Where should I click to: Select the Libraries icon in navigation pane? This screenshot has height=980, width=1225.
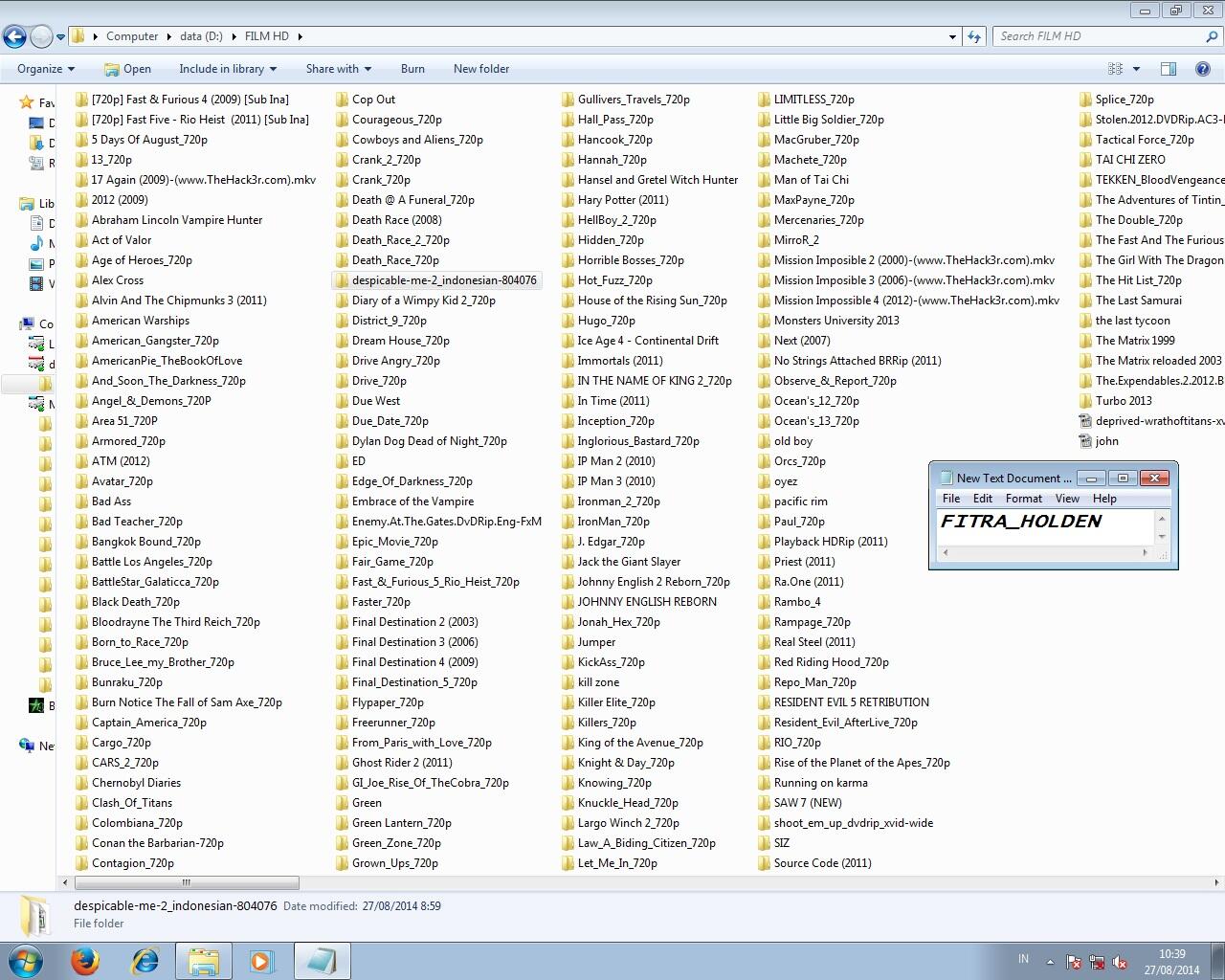pyautogui.click(x=26, y=203)
